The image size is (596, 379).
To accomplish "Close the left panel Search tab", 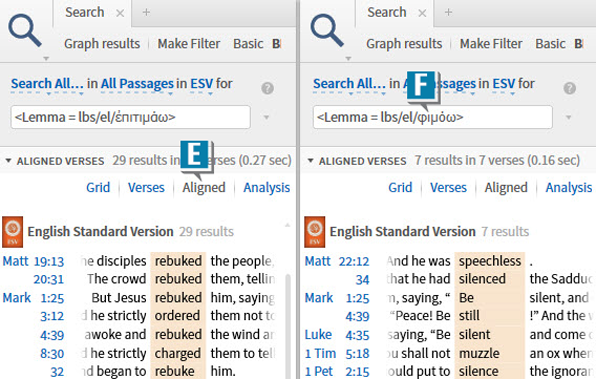I will point(120,13).
